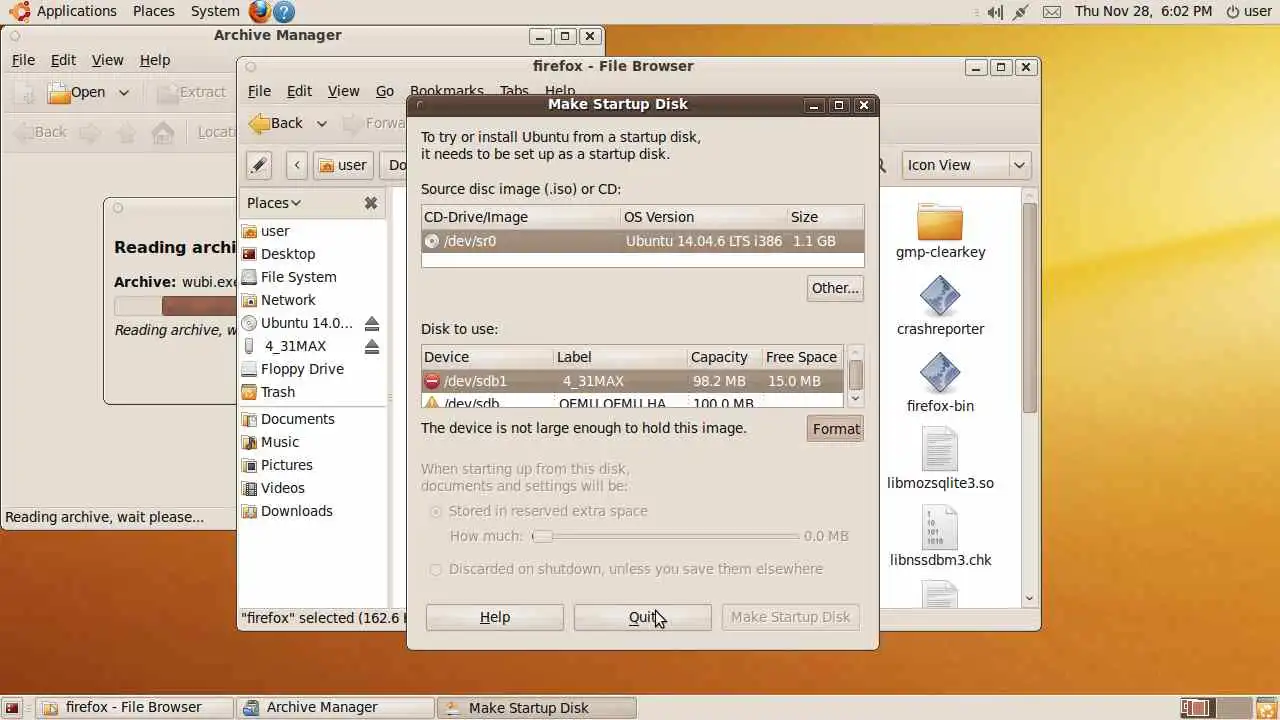Click the Ubuntu logo Applications icon

(20, 12)
